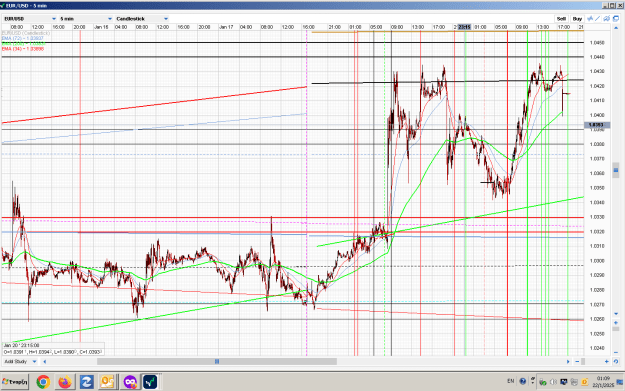Click the horizontal scroll left arrow
This screenshot has height=391, width=625.
tap(44, 362)
